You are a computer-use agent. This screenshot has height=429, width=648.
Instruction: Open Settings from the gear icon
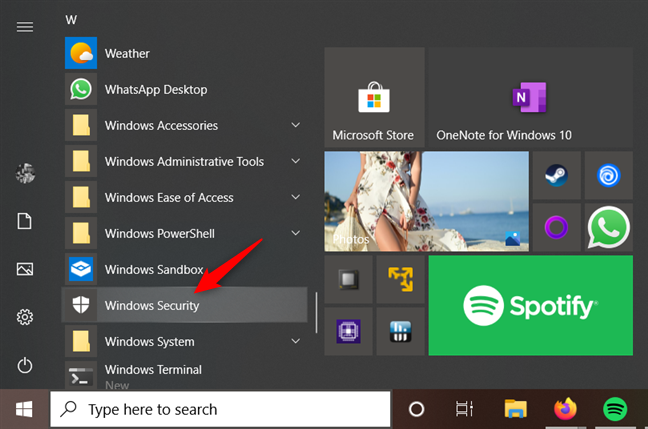tap(25, 317)
